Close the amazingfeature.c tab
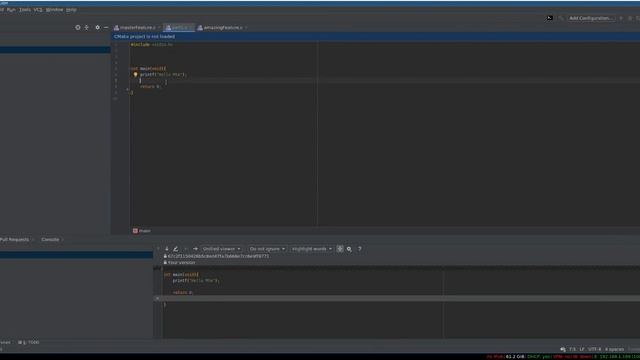 pos(246,28)
